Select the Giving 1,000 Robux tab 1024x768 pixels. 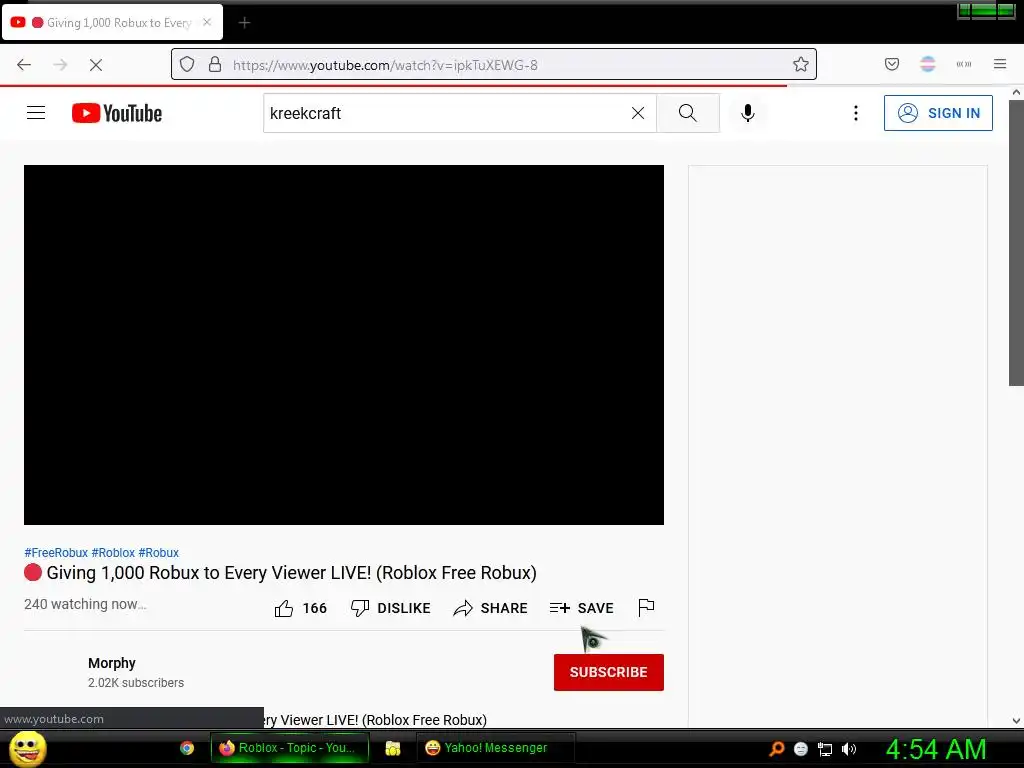pyautogui.click(x=112, y=23)
